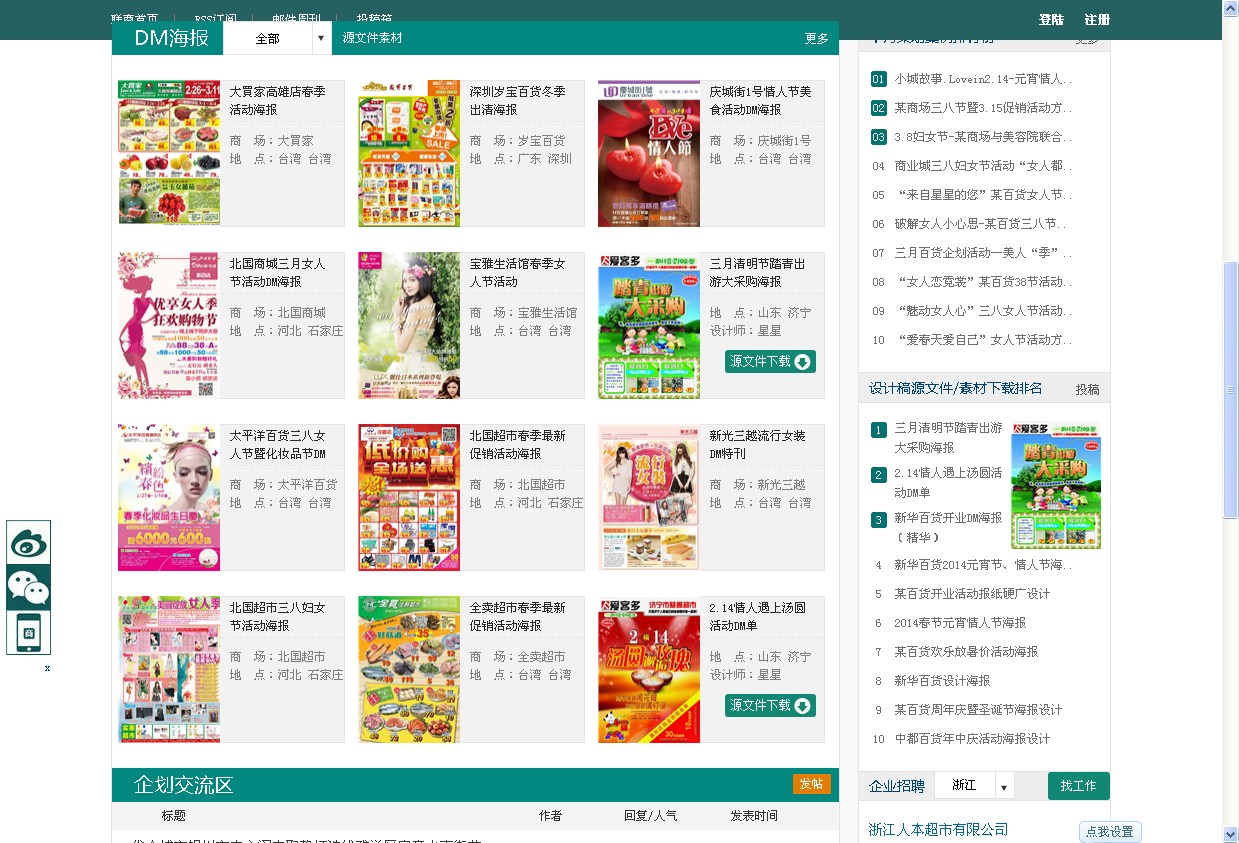This screenshot has height=843, width=1239.
Task: Click the 点我设置 button
Action: click(1109, 832)
